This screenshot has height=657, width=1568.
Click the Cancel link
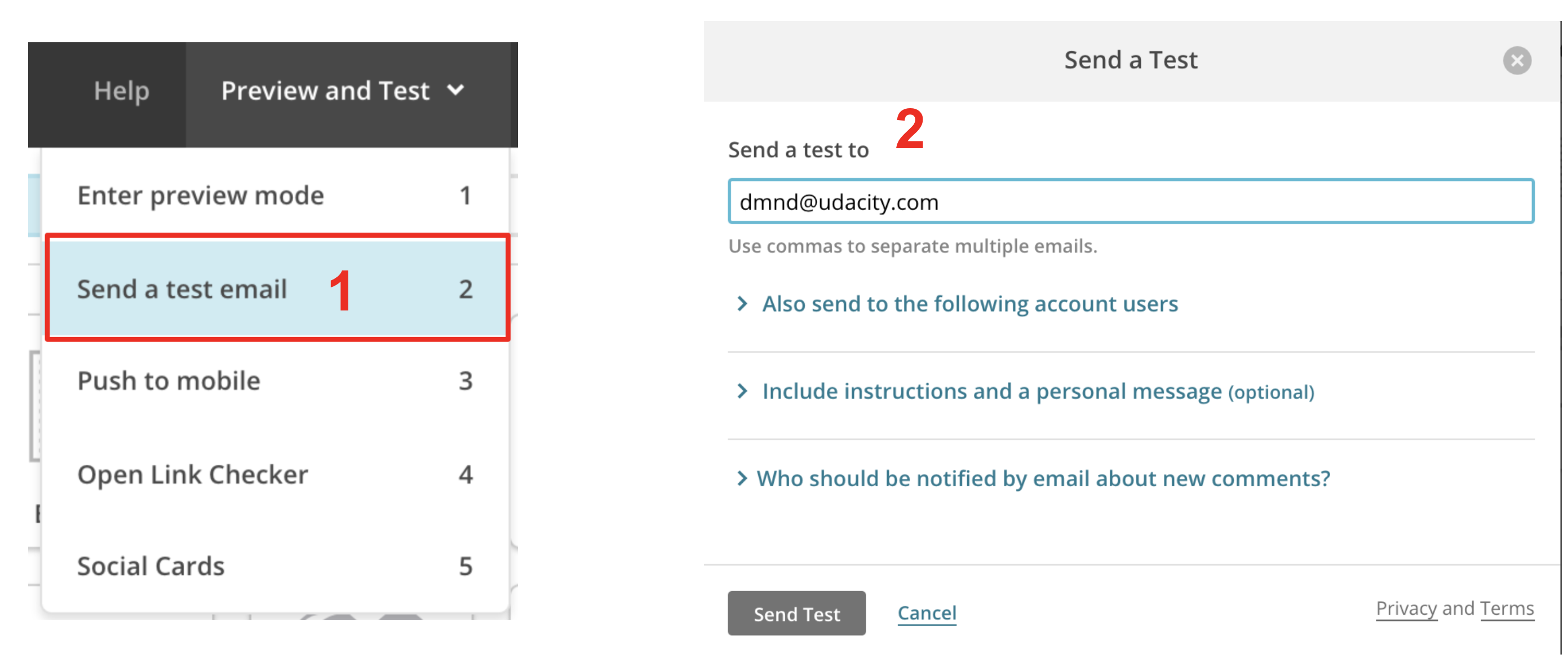[x=927, y=613]
